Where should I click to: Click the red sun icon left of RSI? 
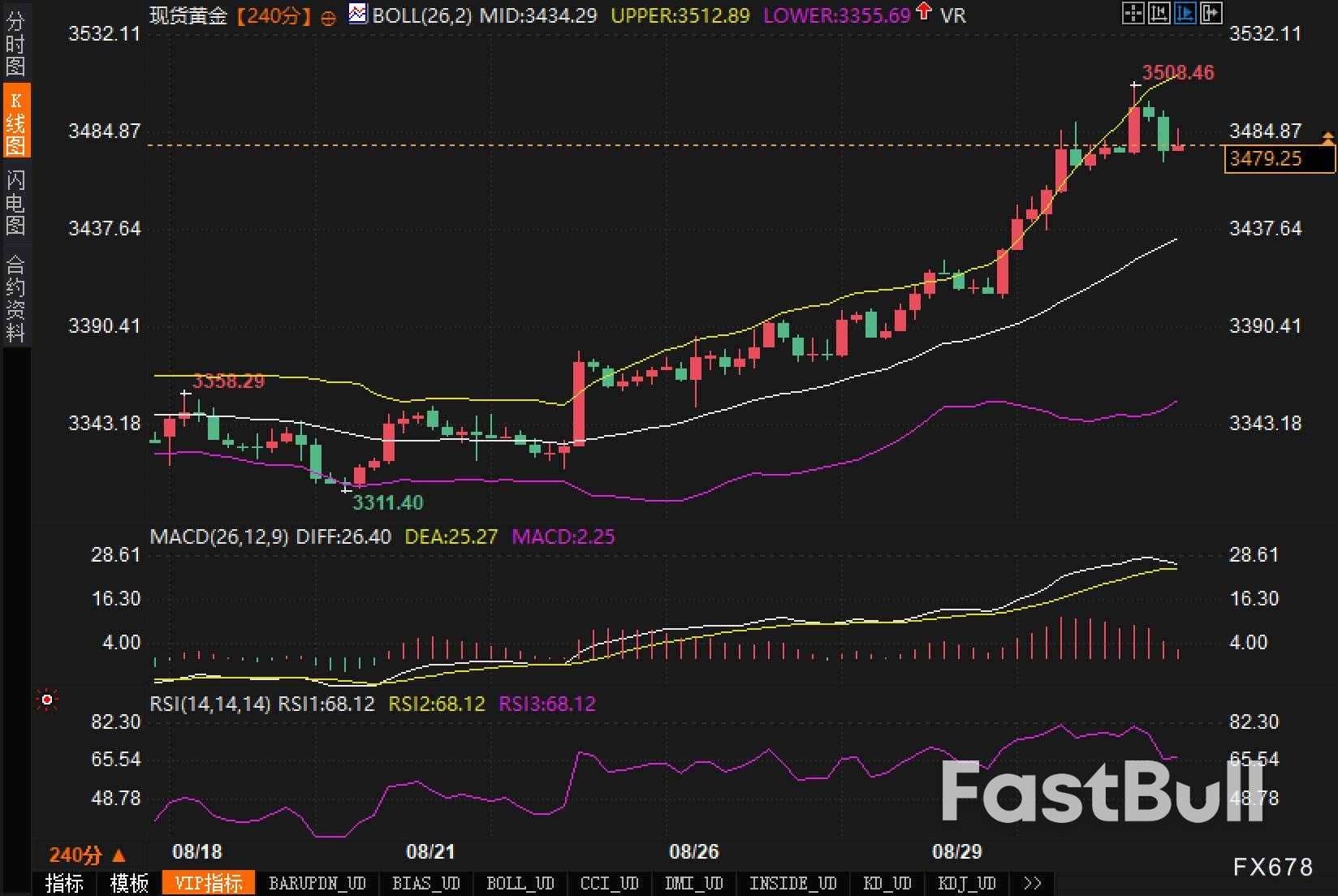pyautogui.click(x=47, y=700)
